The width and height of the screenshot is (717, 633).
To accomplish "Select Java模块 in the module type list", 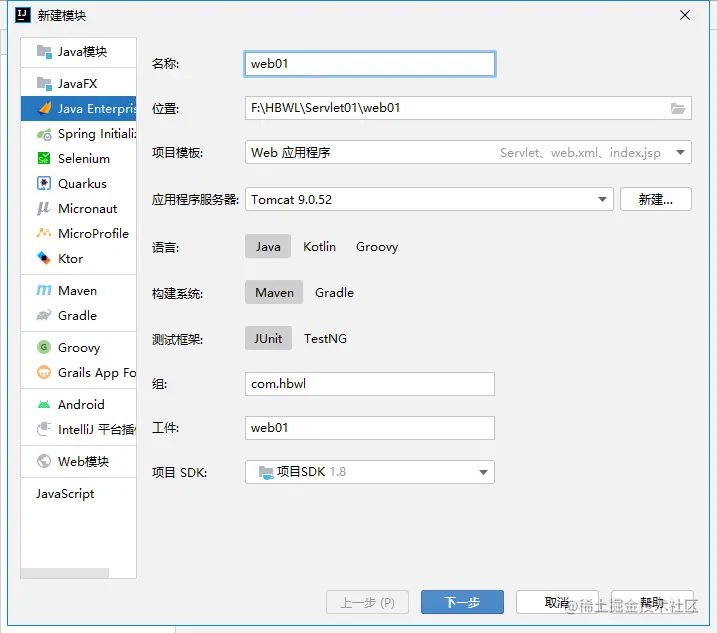I will tap(79, 52).
